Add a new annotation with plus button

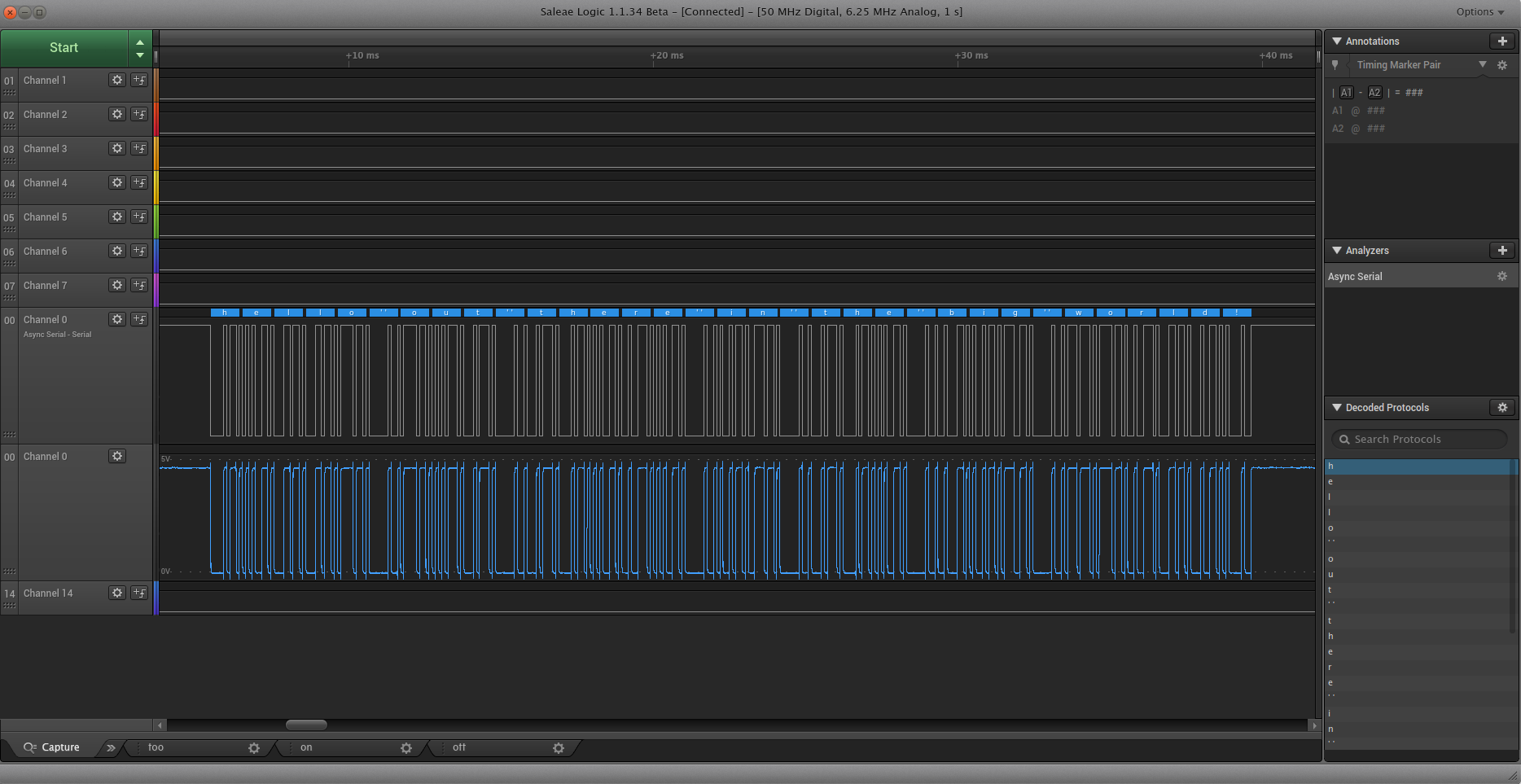(x=1502, y=41)
